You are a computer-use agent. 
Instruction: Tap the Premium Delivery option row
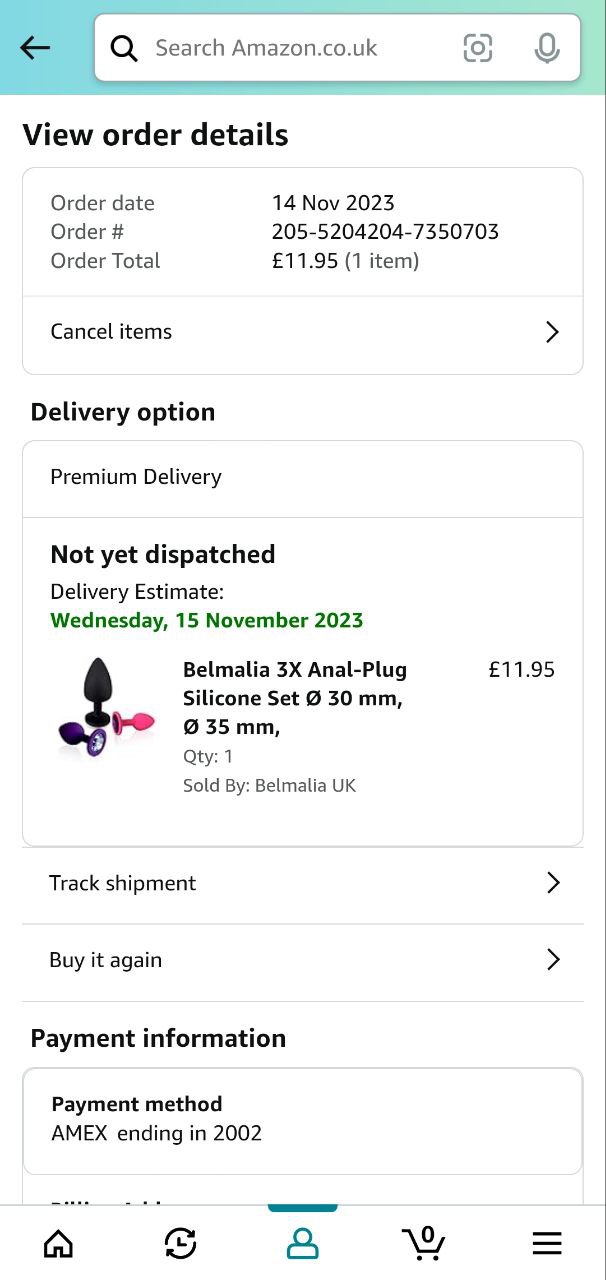tap(302, 477)
